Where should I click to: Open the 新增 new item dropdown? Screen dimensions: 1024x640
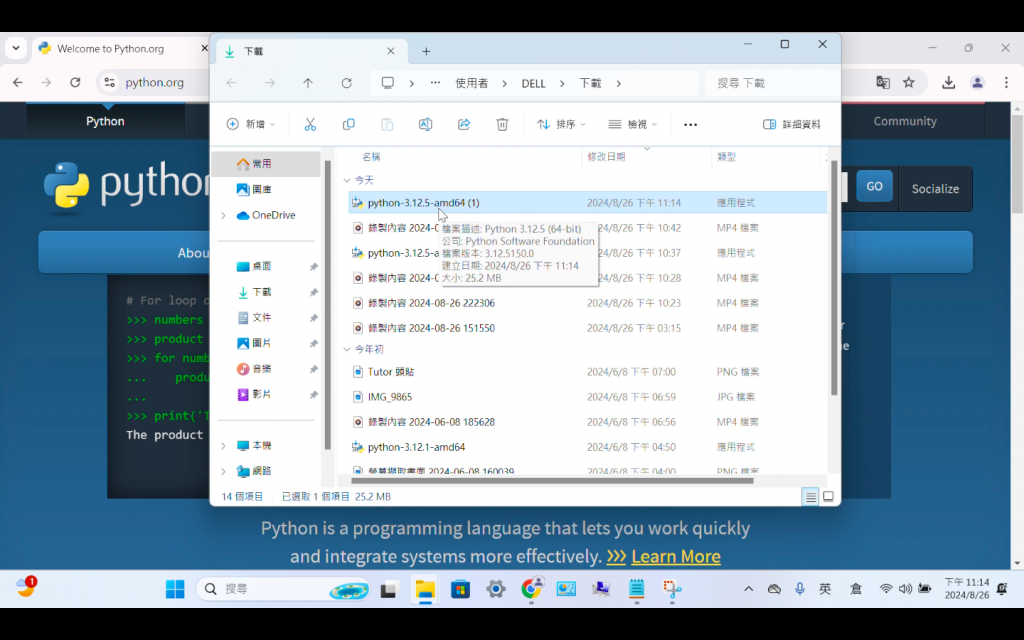pyautogui.click(x=251, y=124)
